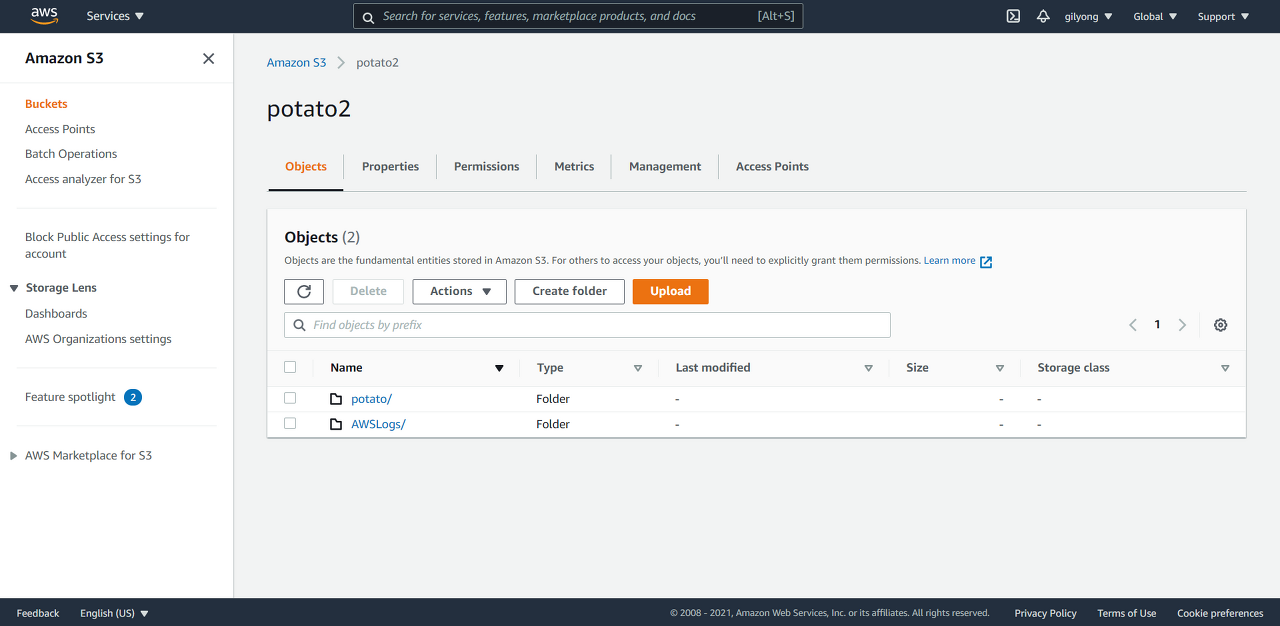The height and width of the screenshot is (626, 1280).
Task: Check the potato/ row checkbox
Action: pyautogui.click(x=290, y=398)
